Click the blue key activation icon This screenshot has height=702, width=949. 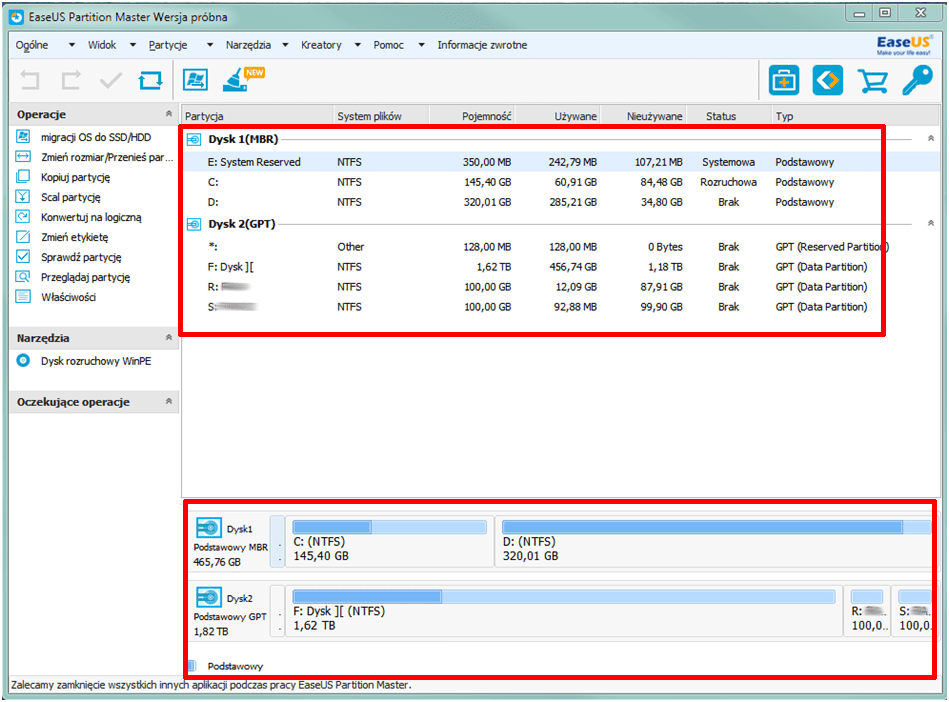tap(917, 80)
